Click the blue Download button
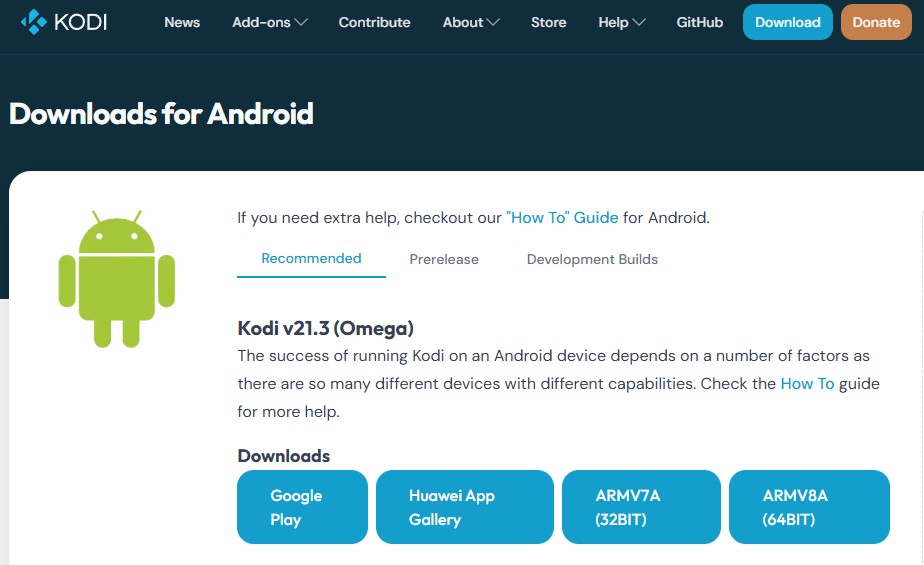Screen dimensions: 924x565 point(787,22)
